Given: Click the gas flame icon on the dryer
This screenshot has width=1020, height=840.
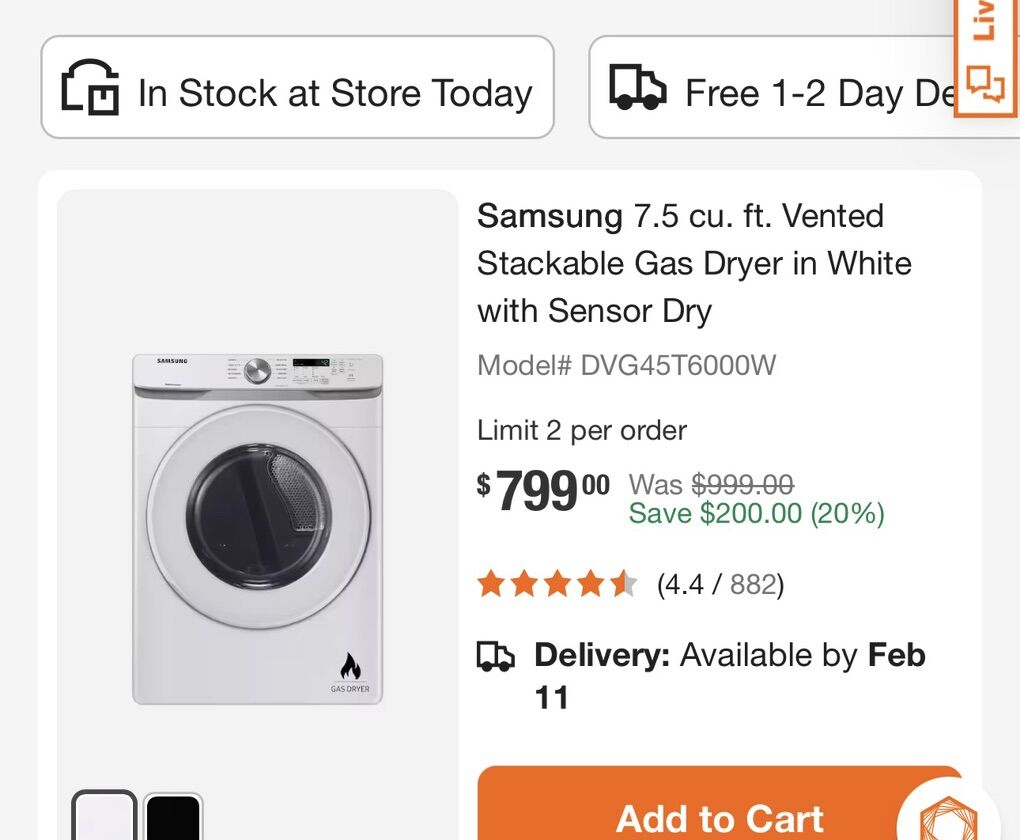Looking at the screenshot, I should pos(350,667).
